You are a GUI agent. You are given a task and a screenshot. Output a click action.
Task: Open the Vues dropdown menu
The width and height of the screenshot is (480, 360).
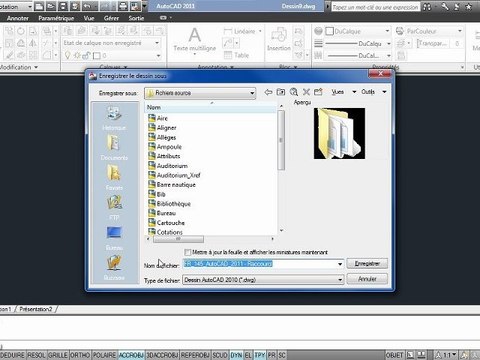(x=344, y=92)
